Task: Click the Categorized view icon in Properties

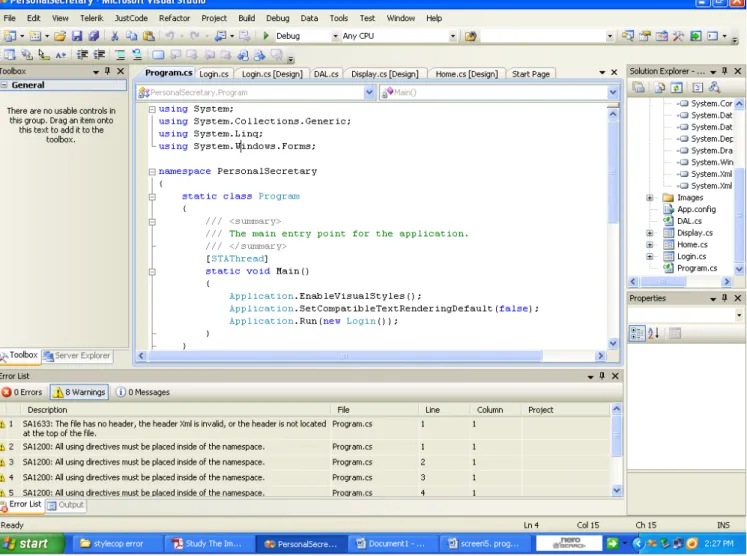Action: click(x=637, y=334)
